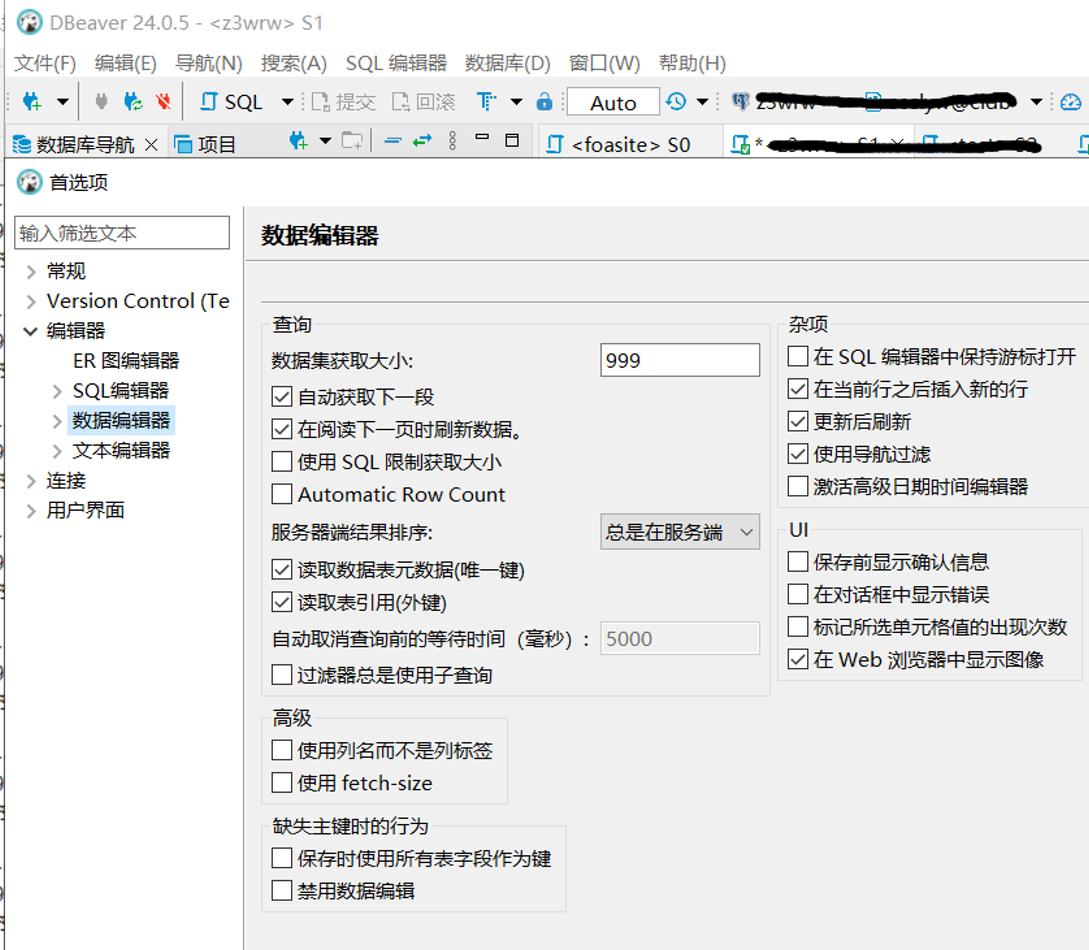The height and width of the screenshot is (950, 1089).
Task: Select 数据编辑器 in the preferences tree
Action: tap(121, 420)
